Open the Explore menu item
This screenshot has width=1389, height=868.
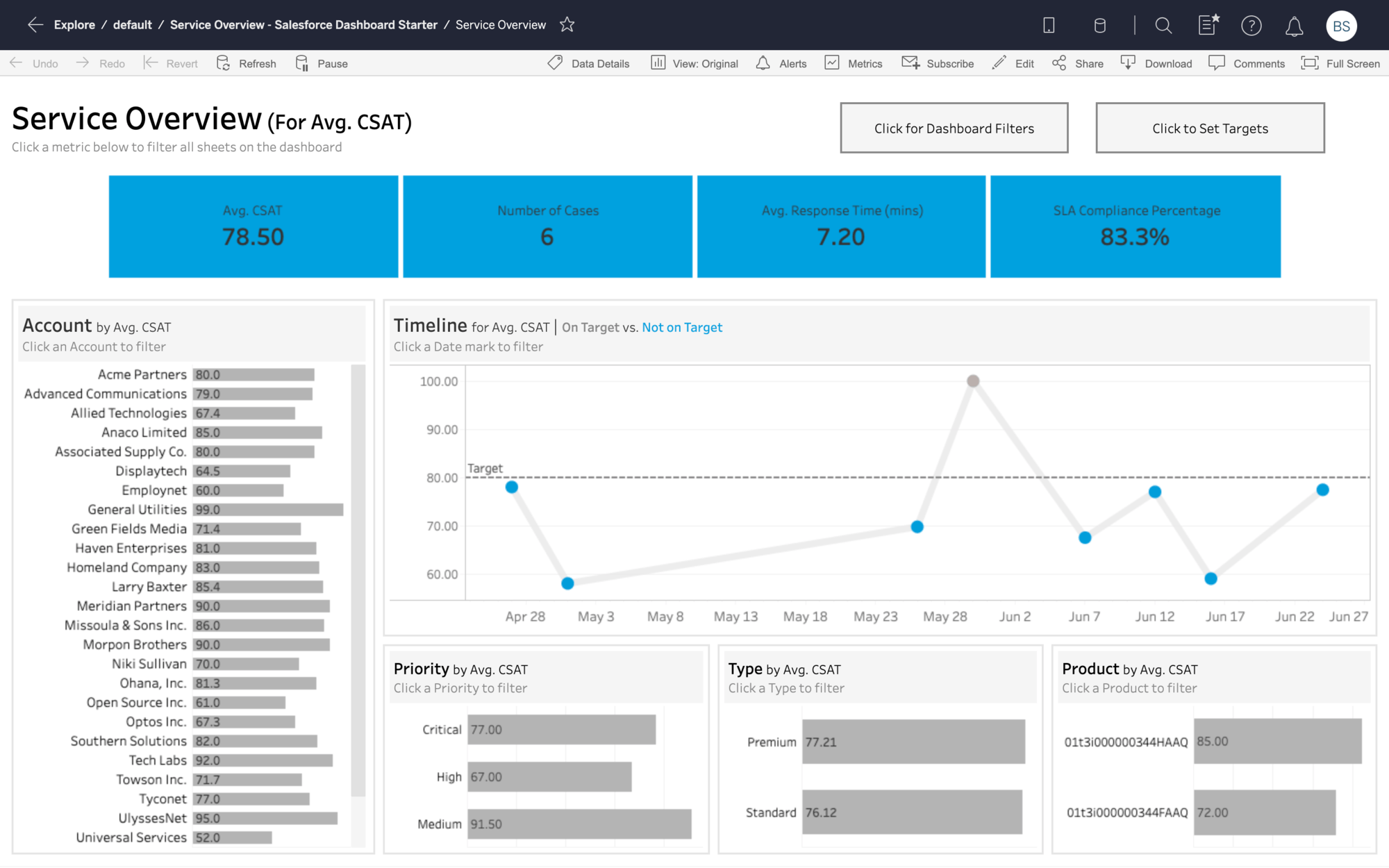coord(75,24)
